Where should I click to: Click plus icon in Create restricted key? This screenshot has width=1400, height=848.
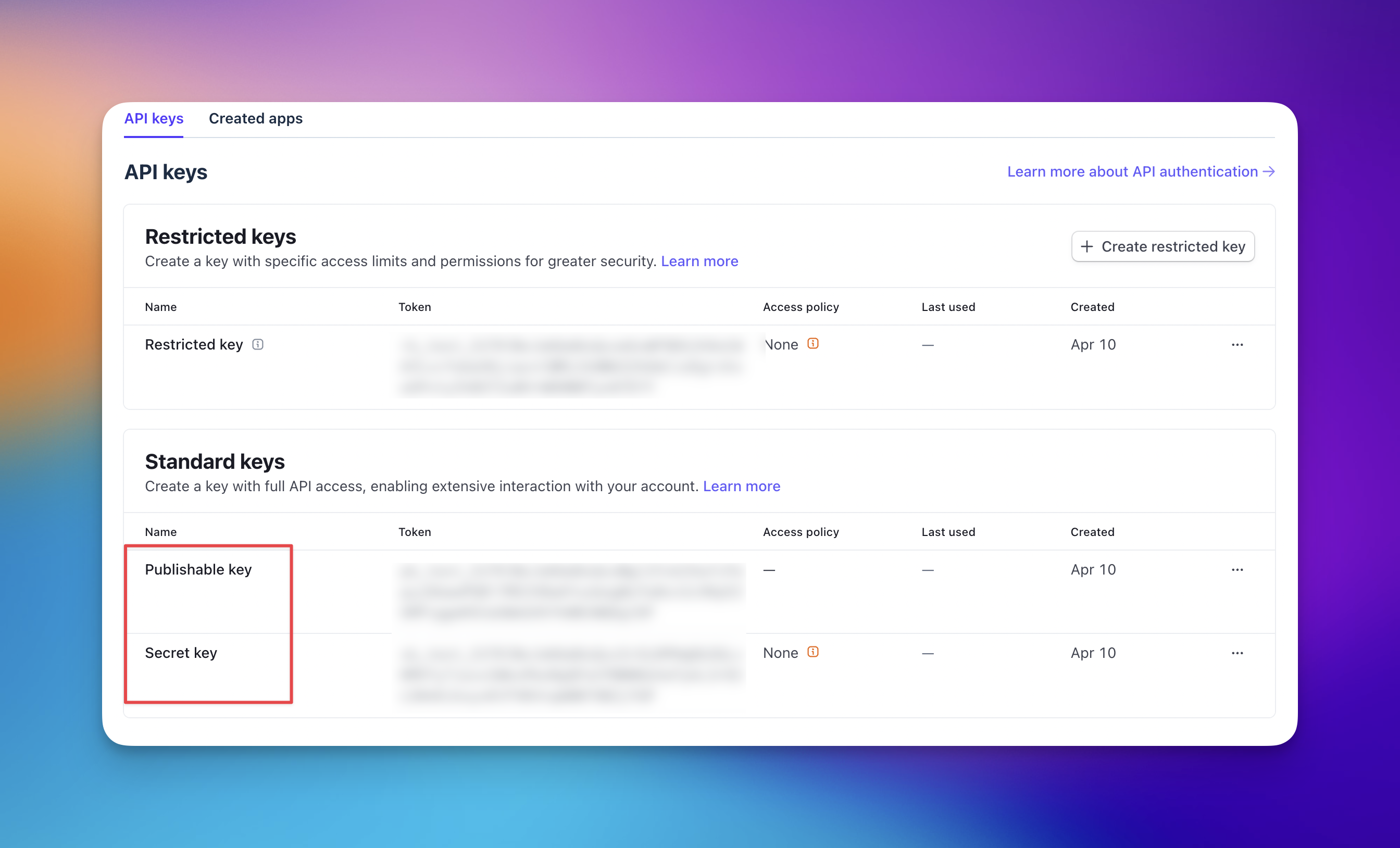coord(1087,247)
